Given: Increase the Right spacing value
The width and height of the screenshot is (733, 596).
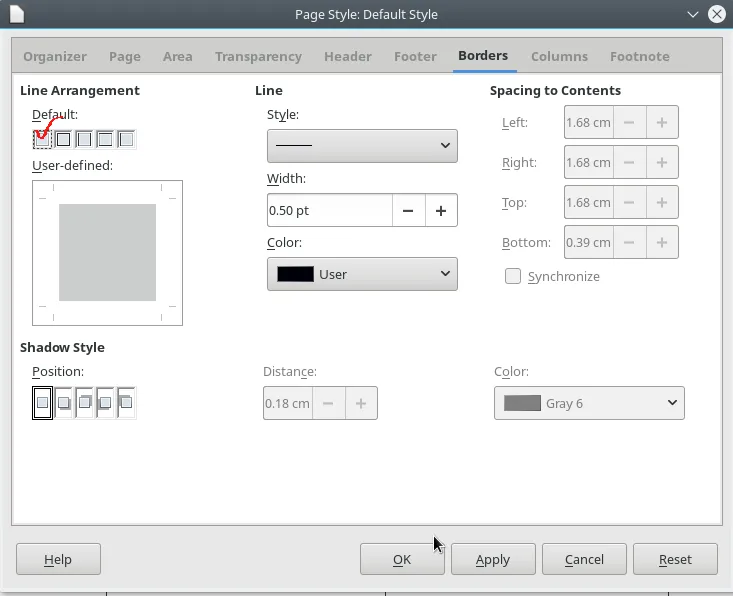Looking at the screenshot, I should pyautogui.click(x=662, y=162).
